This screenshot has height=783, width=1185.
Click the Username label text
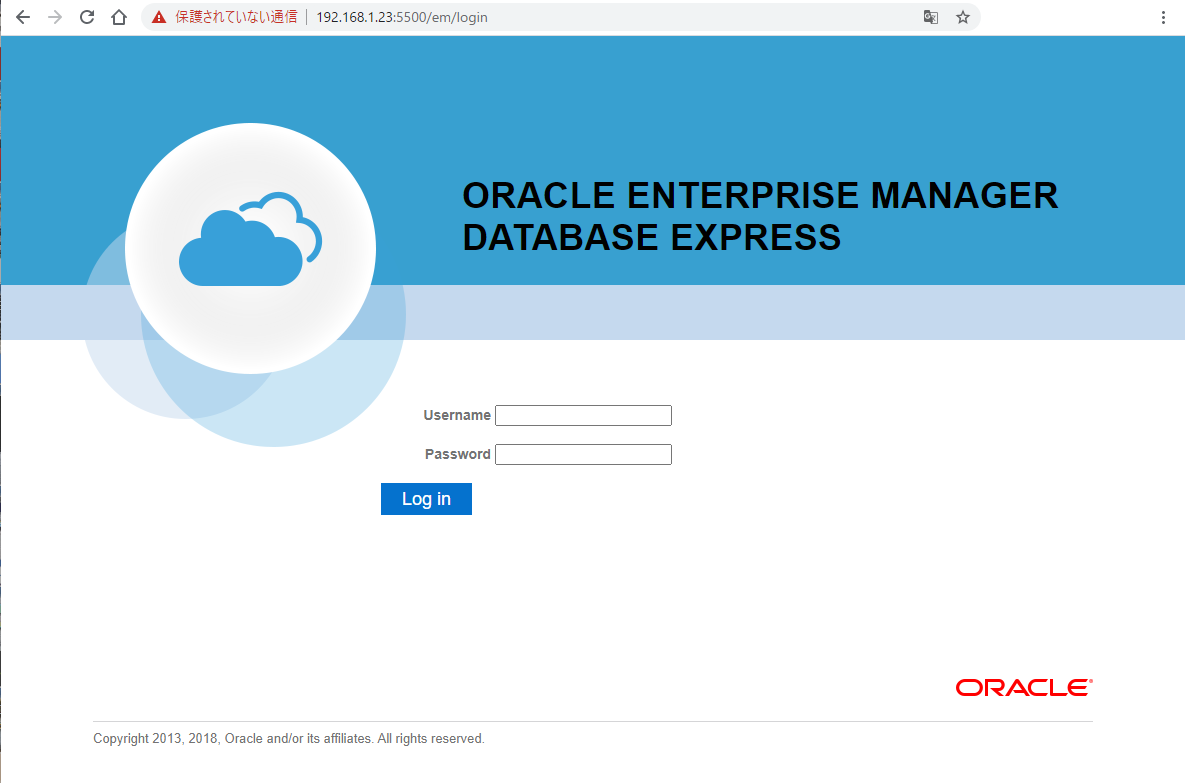click(x=457, y=415)
